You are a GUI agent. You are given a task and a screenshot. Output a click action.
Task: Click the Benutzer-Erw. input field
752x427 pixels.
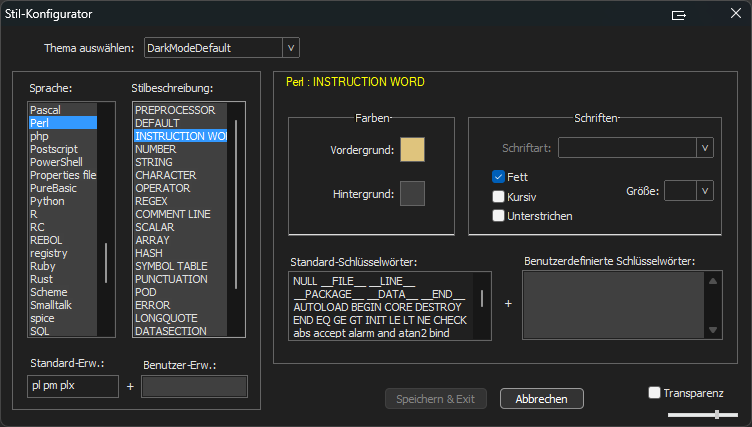click(194, 386)
